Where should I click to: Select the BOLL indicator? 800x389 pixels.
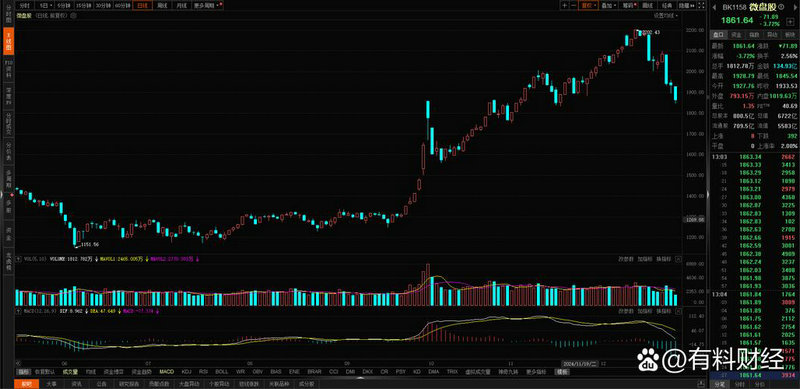pos(221,372)
